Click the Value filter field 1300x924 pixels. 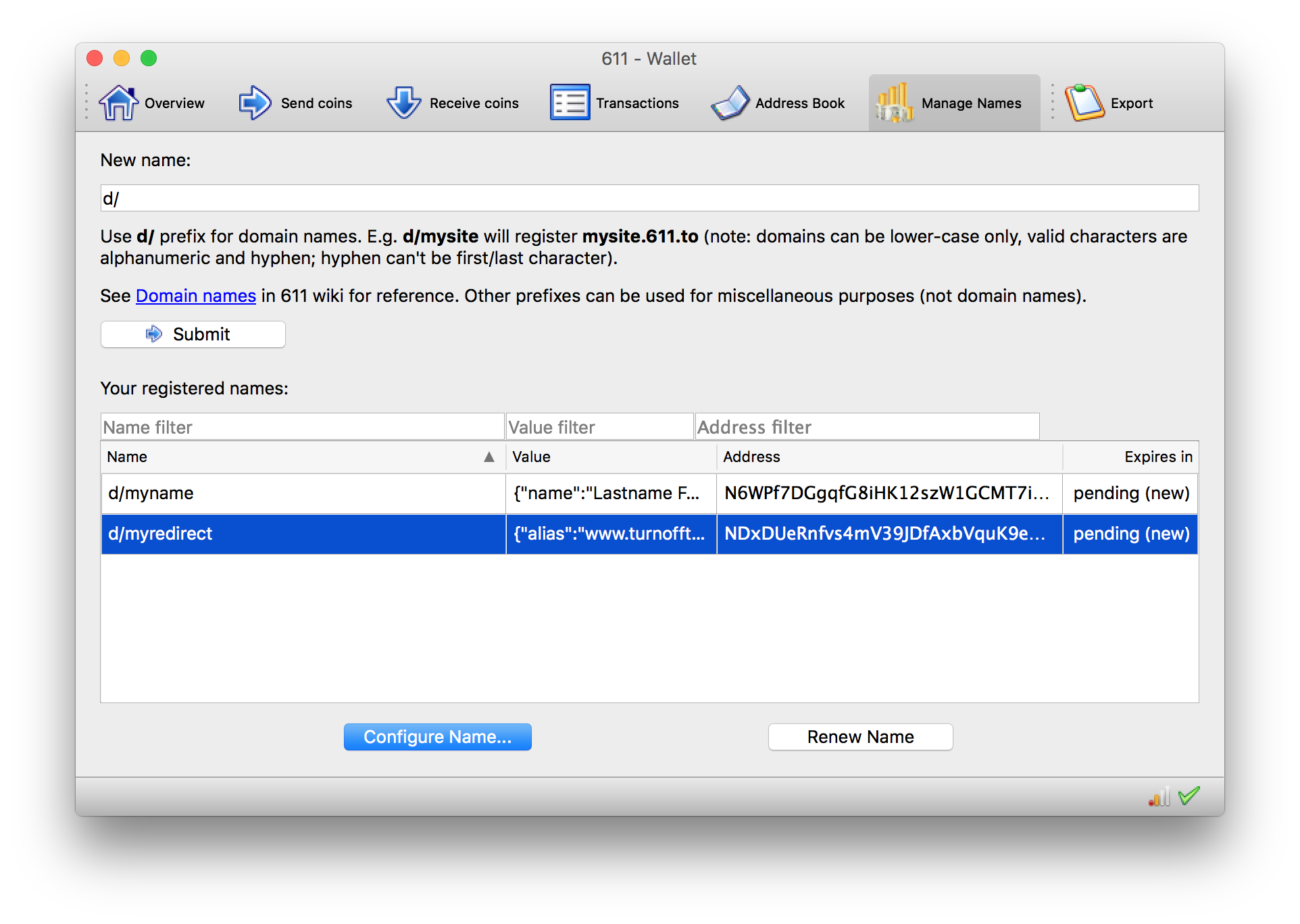click(599, 427)
